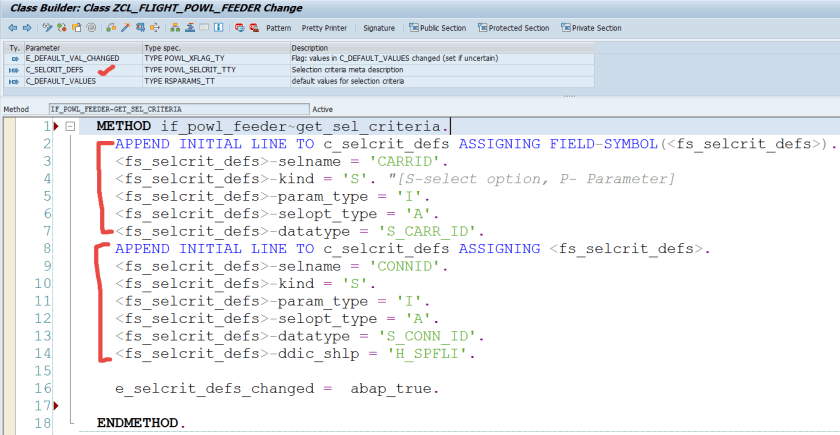Click the Enhance spiral icon
The width and height of the screenshot is (840, 435).
click(x=91, y=28)
